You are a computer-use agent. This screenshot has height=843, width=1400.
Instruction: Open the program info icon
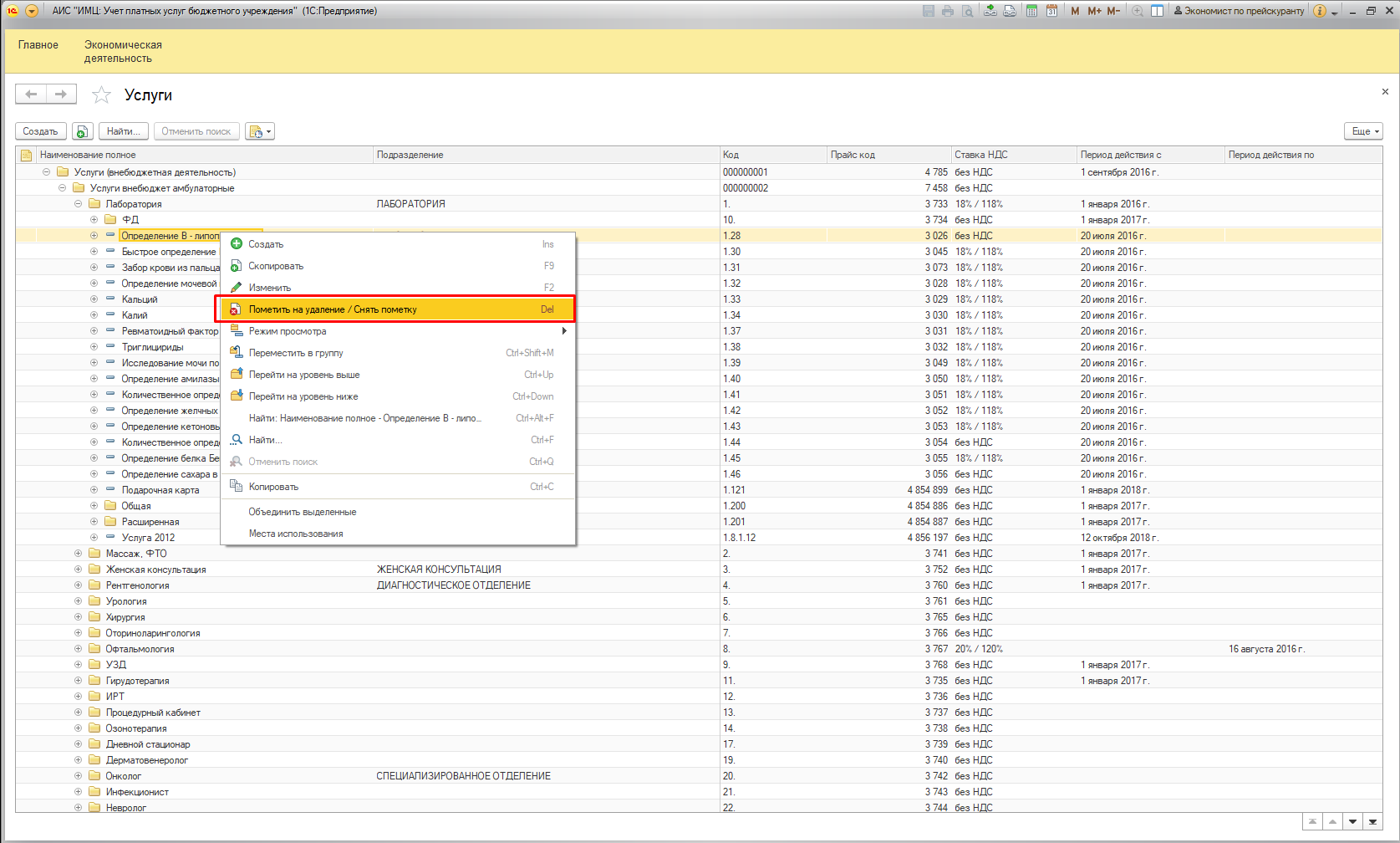1320,11
